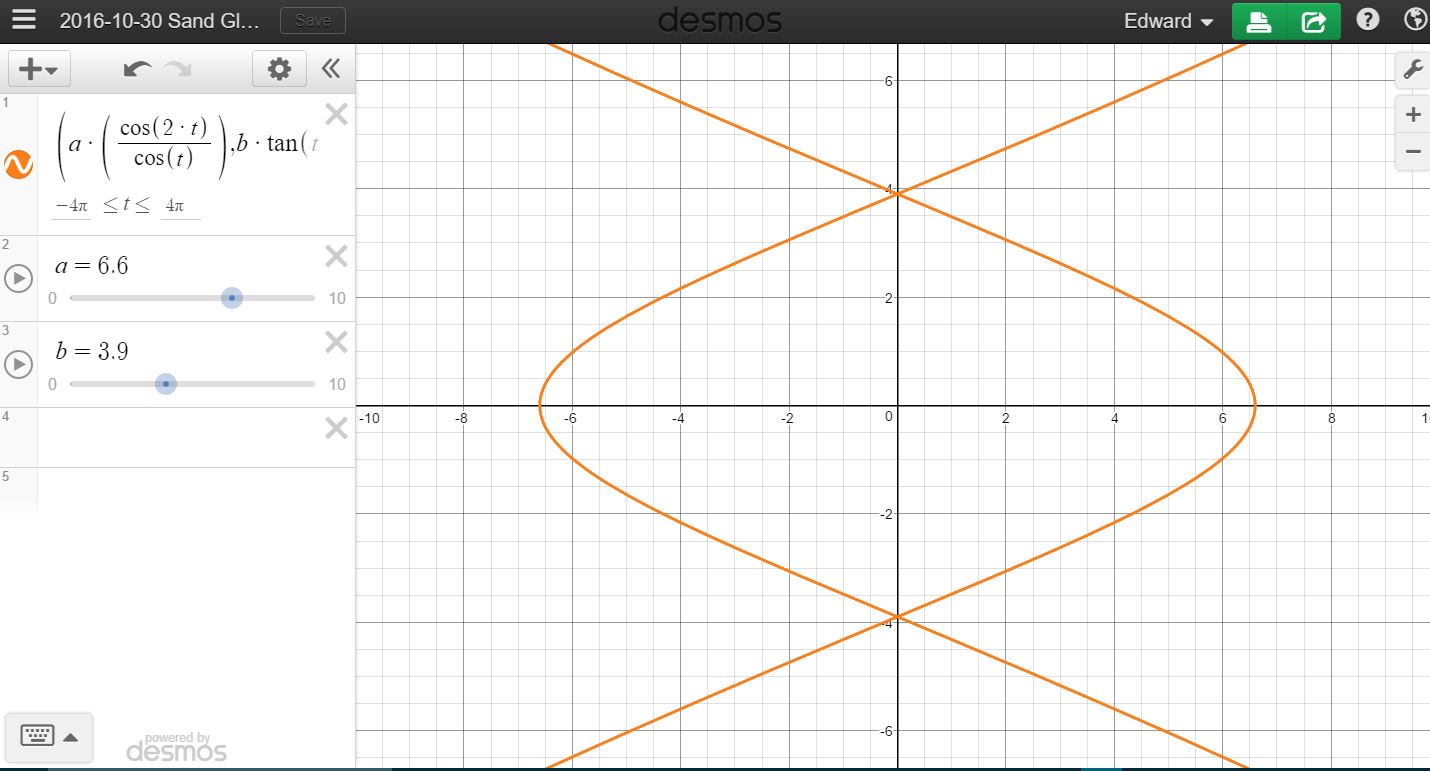Click the desmos logo
The height and width of the screenshot is (771, 1430).
tap(719, 19)
